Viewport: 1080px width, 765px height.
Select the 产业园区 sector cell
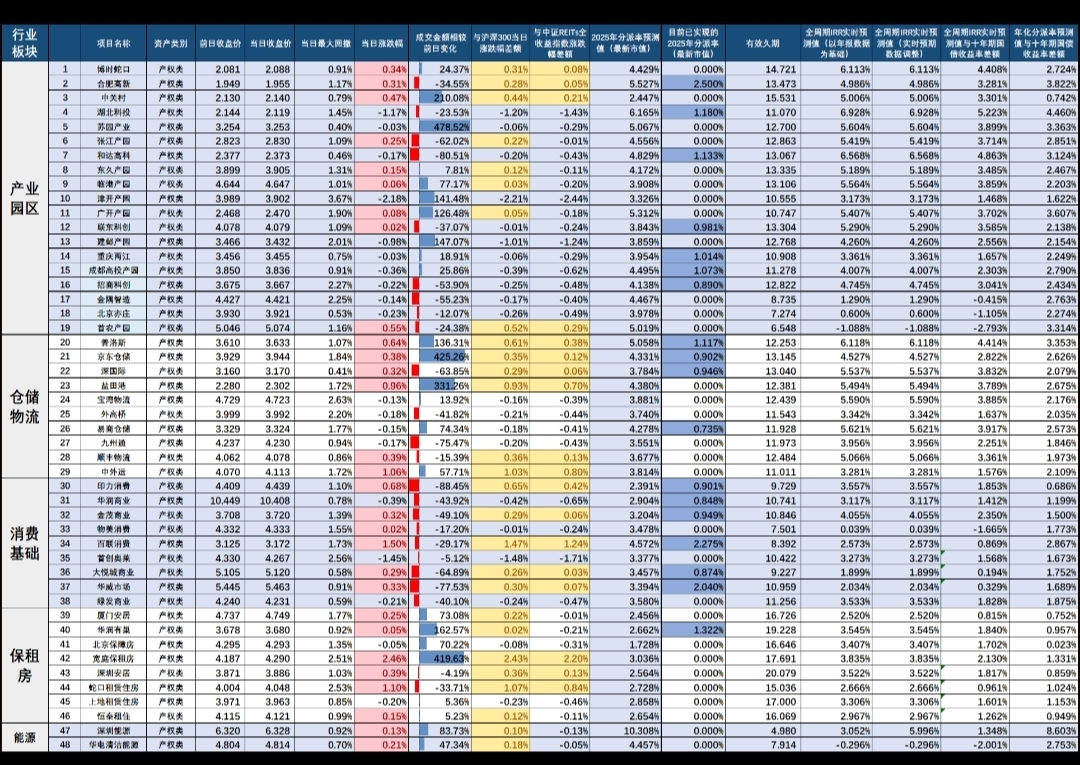[25, 198]
